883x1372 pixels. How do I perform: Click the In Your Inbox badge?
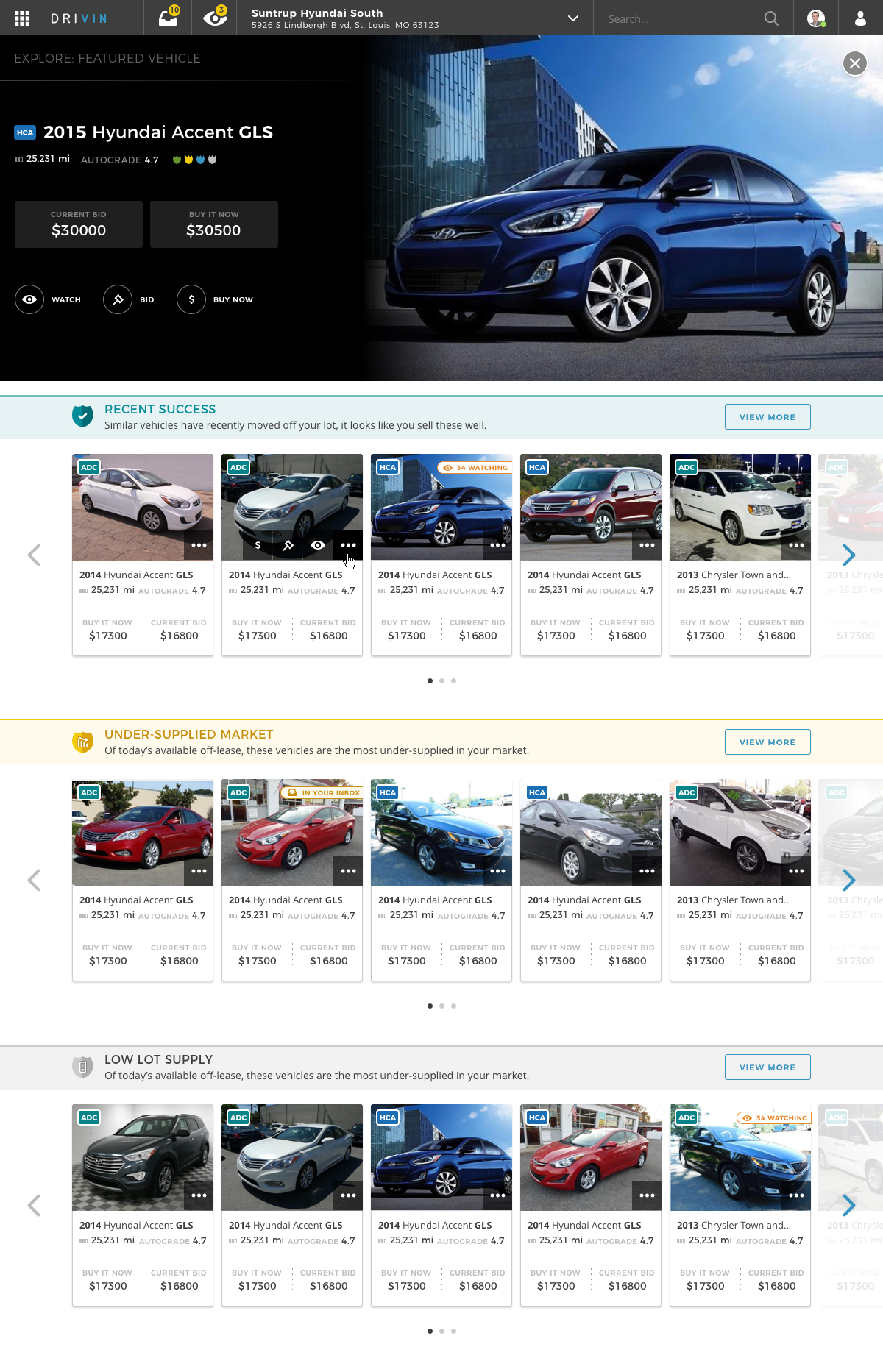(322, 792)
